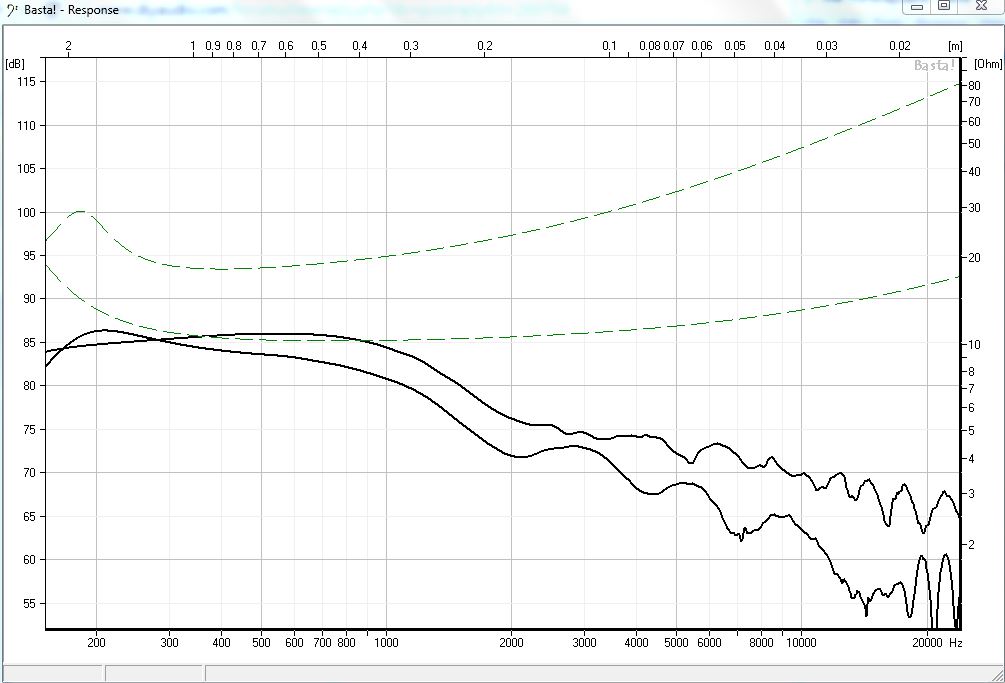Screen dimensions: 1005x683
Task: Click the 0.1 wavelength axis label
Action: 609,45
